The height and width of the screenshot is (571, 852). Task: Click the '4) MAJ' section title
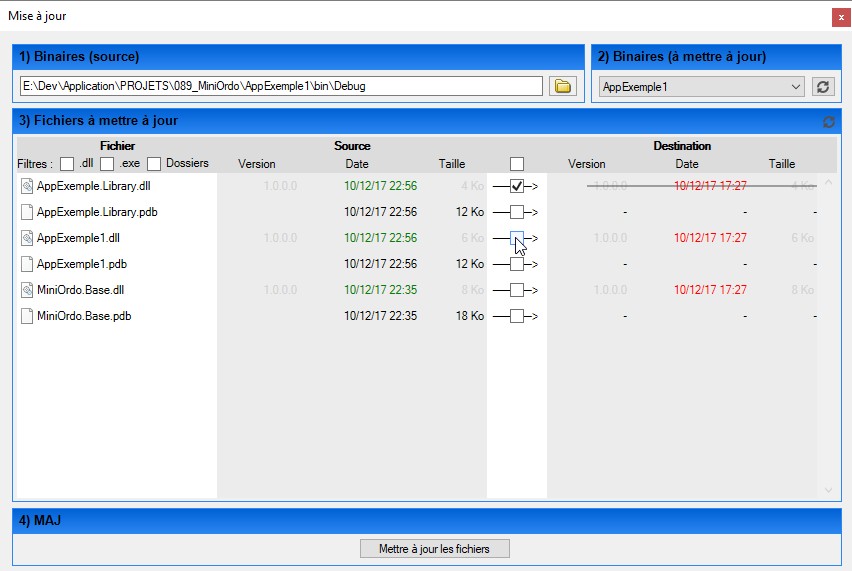tap(40, 520)
